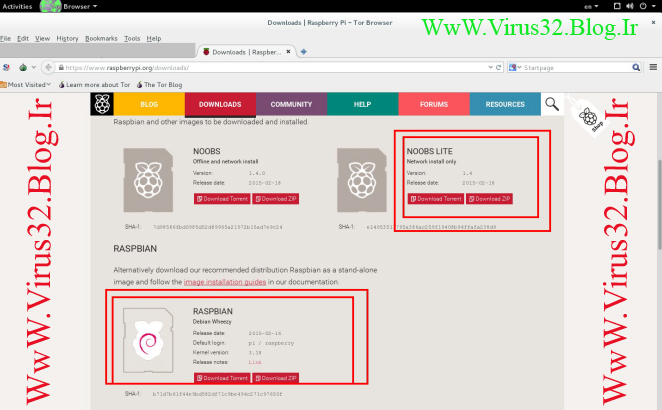This screenshot has height=410, width=662.
Task: Click Raspbian Download ZIP button
Action: point(276,378)
